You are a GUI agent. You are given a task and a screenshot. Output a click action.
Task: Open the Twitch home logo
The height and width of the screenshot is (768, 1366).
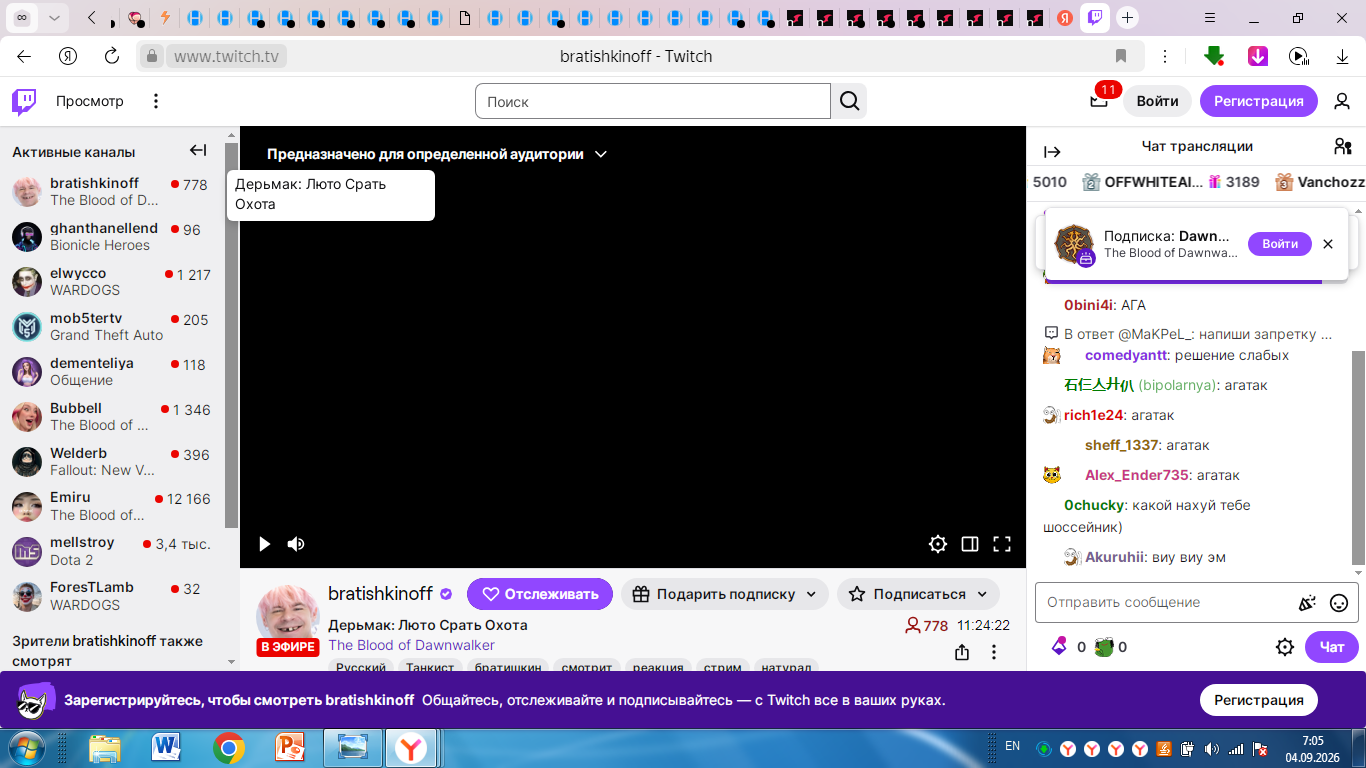click(24, 101)
